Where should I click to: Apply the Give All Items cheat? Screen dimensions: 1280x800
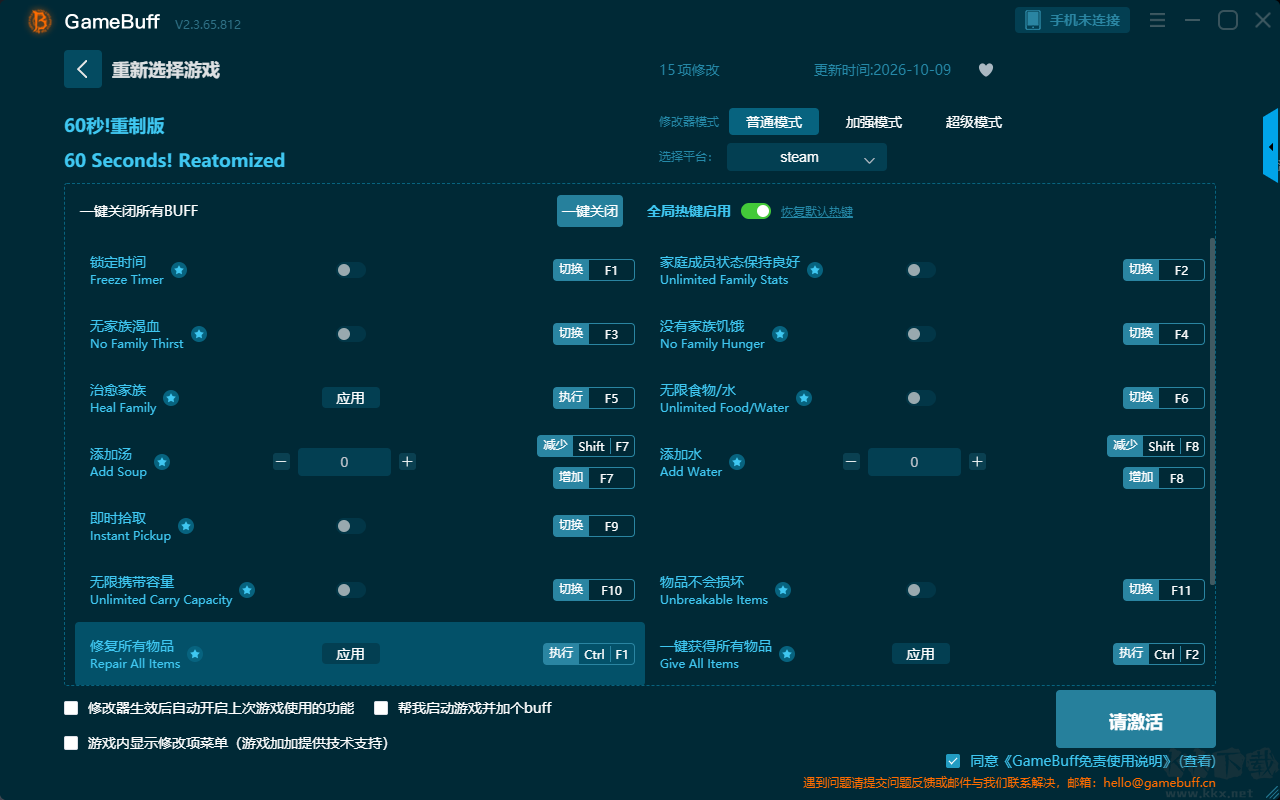[921, 654]
